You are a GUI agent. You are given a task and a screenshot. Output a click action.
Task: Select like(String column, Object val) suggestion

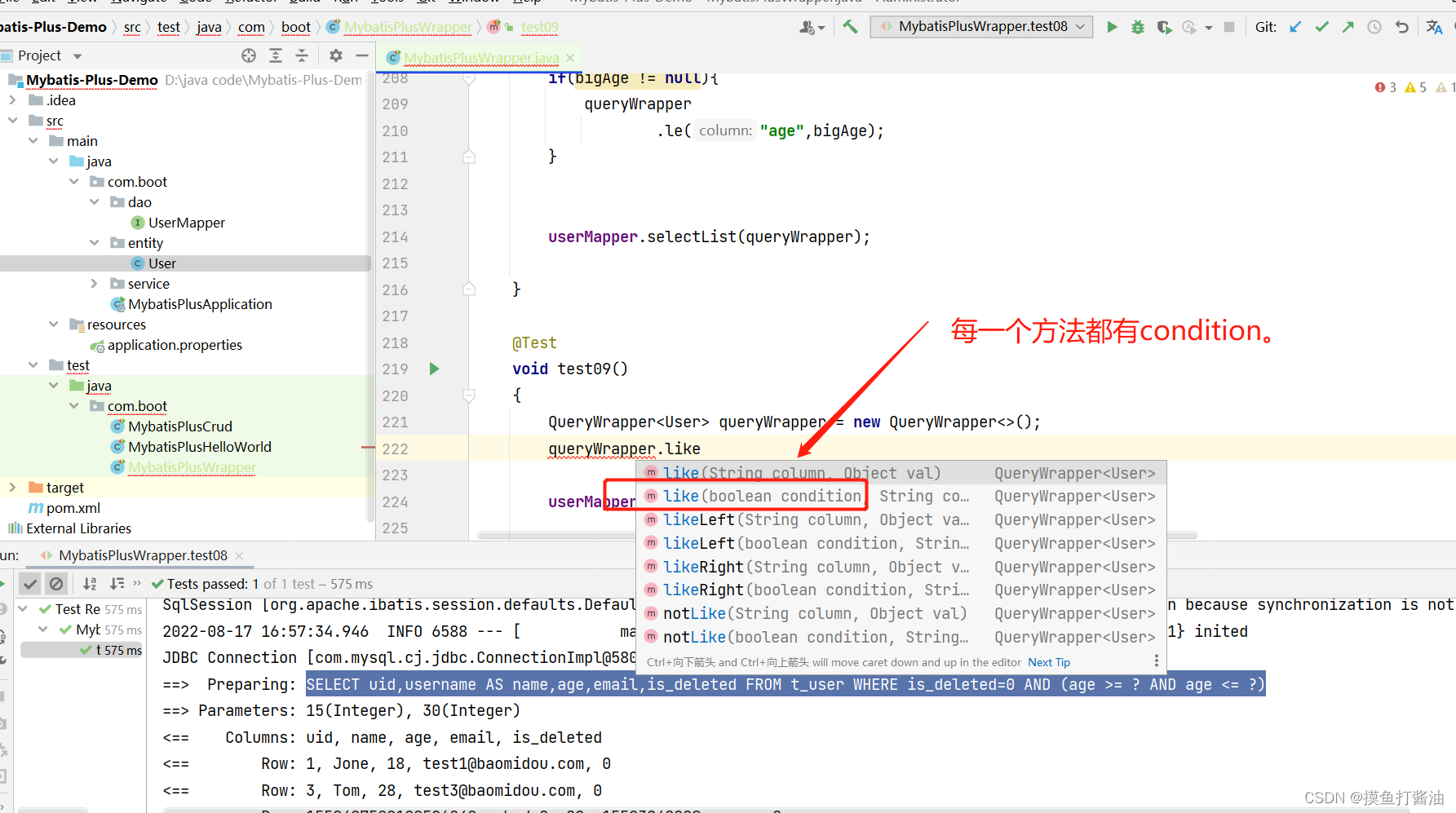(901, 473)
